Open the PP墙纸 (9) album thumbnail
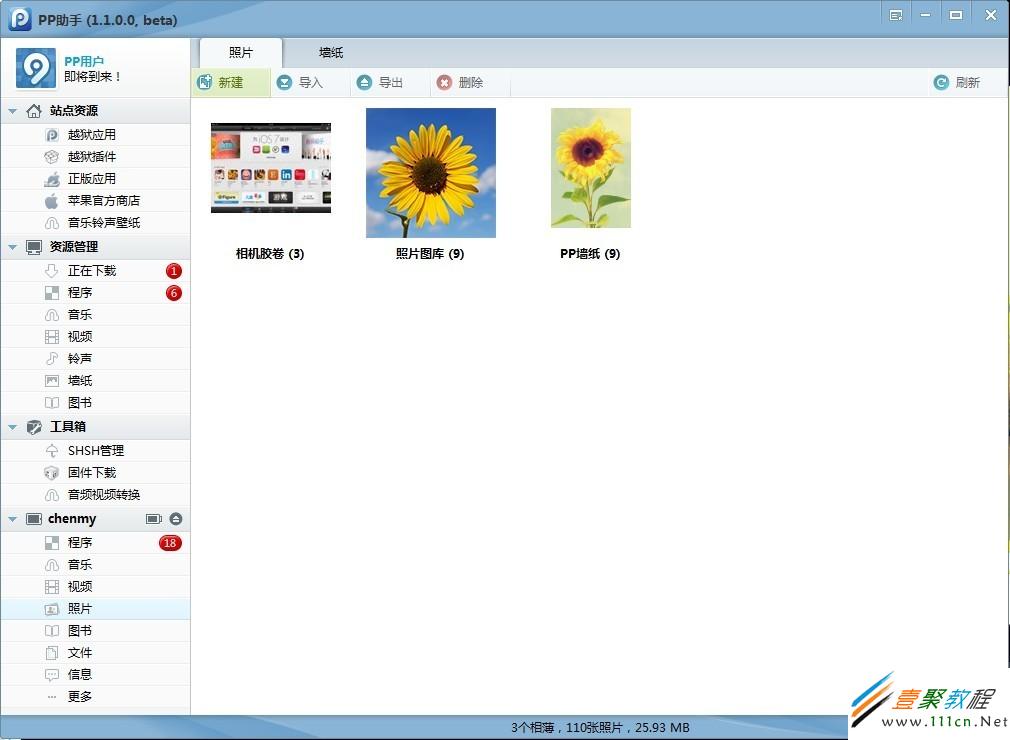The image size is (1010, 740). click(591, 167)
